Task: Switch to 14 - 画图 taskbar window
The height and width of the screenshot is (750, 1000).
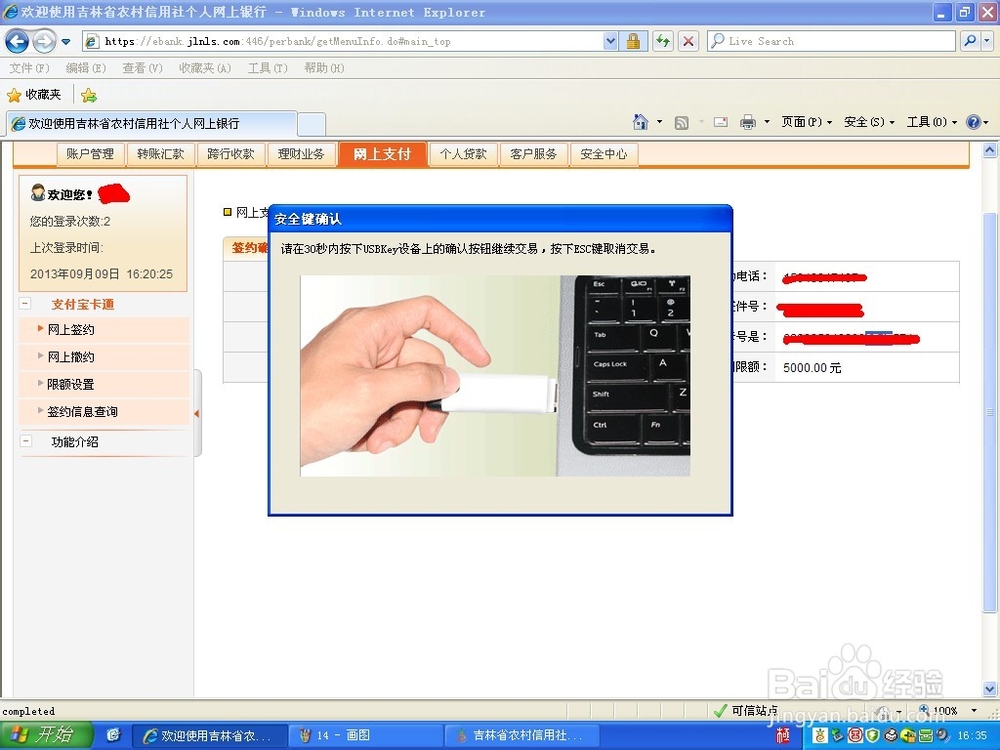Action: [x=364, y=735]
